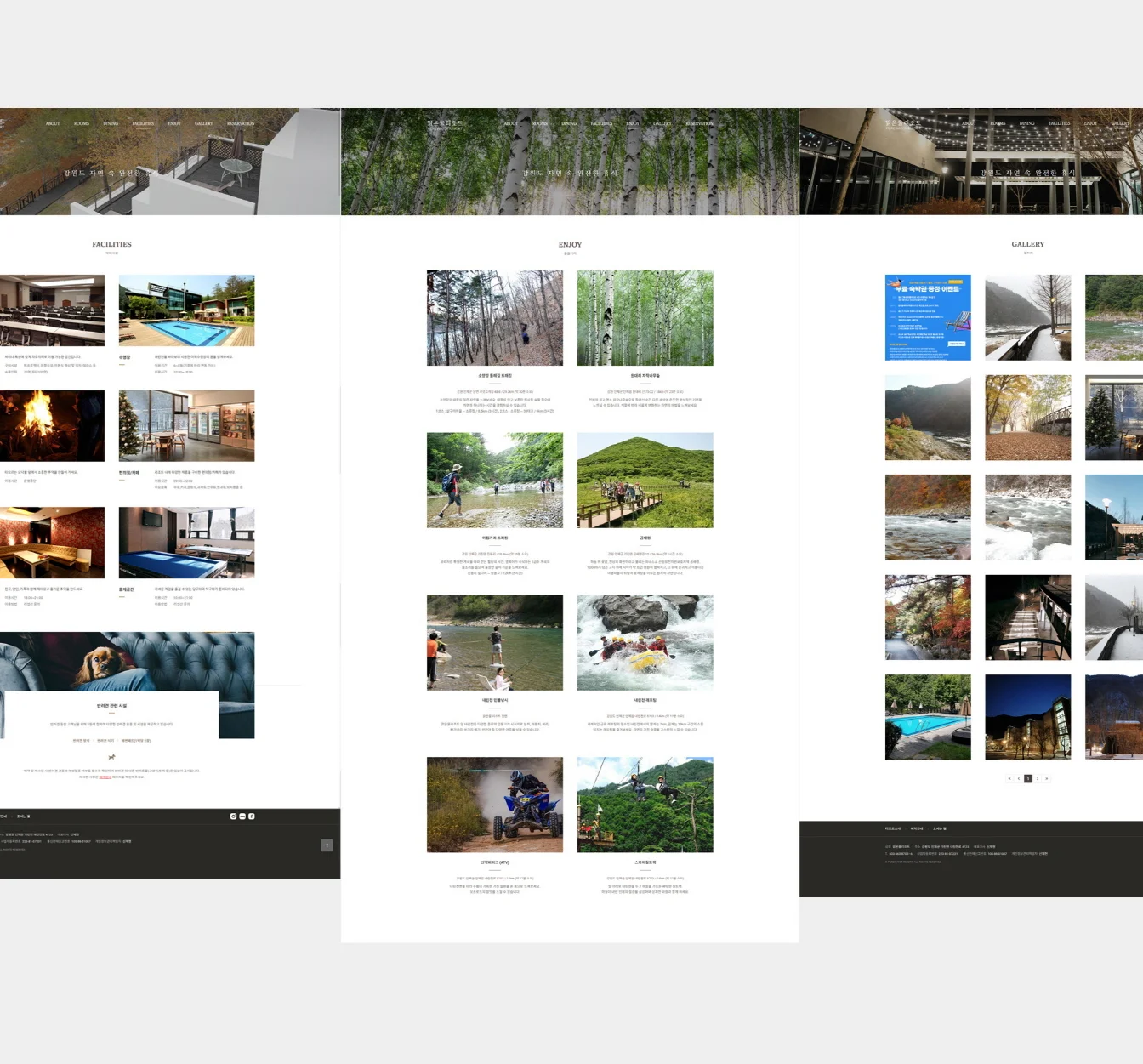Open the ATV quad bike photo
The height and width of the screenshot is (1064, 1143).
pos(495,805)
